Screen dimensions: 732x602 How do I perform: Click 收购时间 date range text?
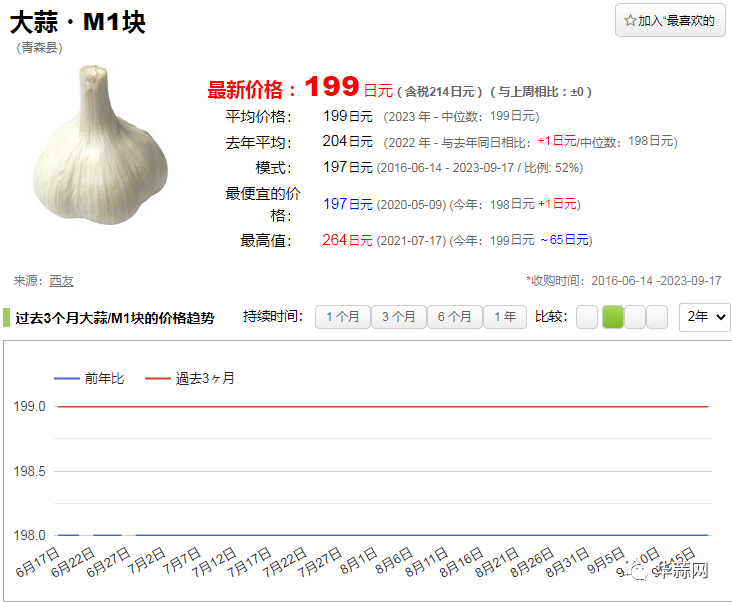coord(624,280)
